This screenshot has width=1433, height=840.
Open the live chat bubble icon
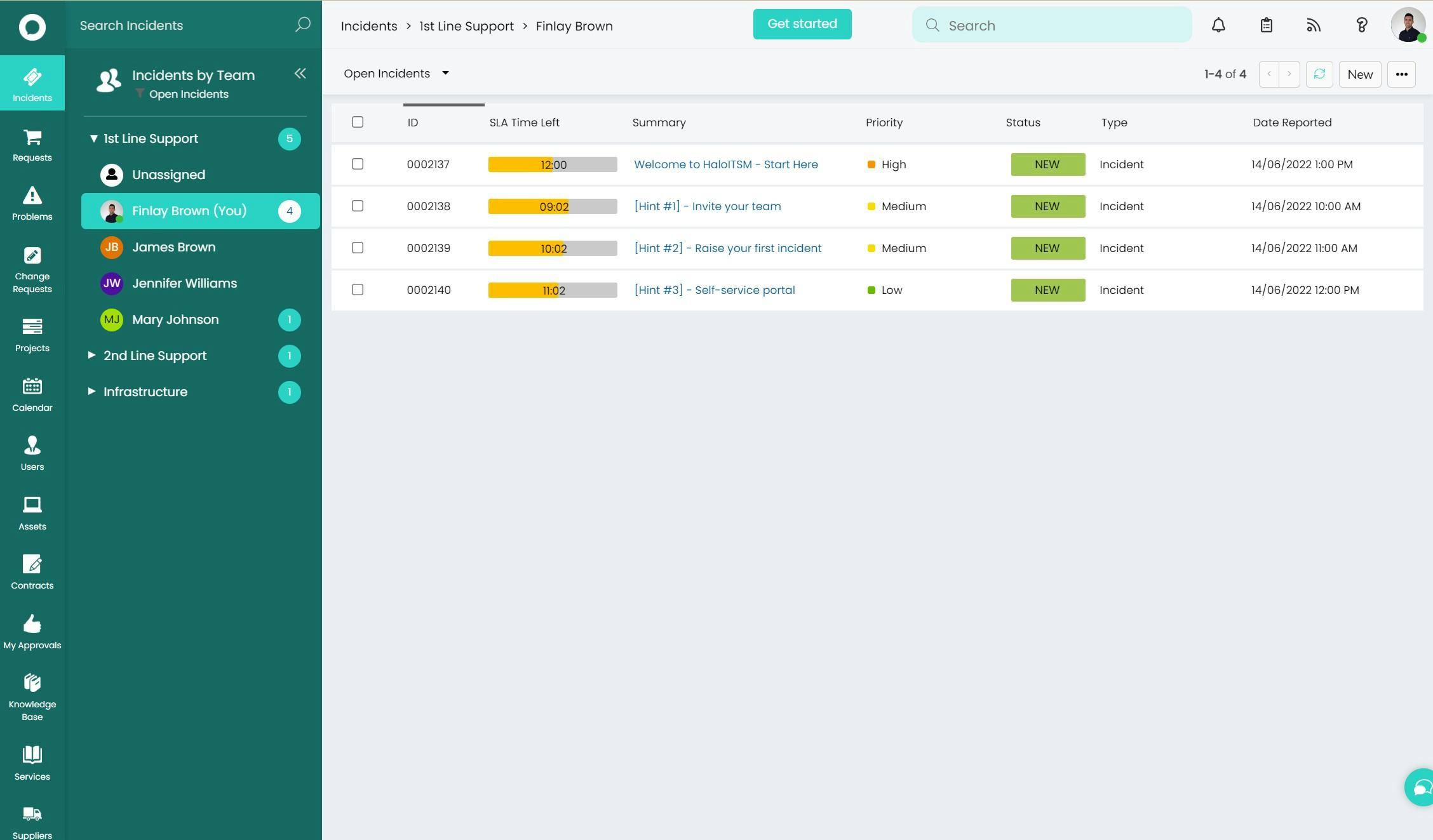coord(1421,787)
